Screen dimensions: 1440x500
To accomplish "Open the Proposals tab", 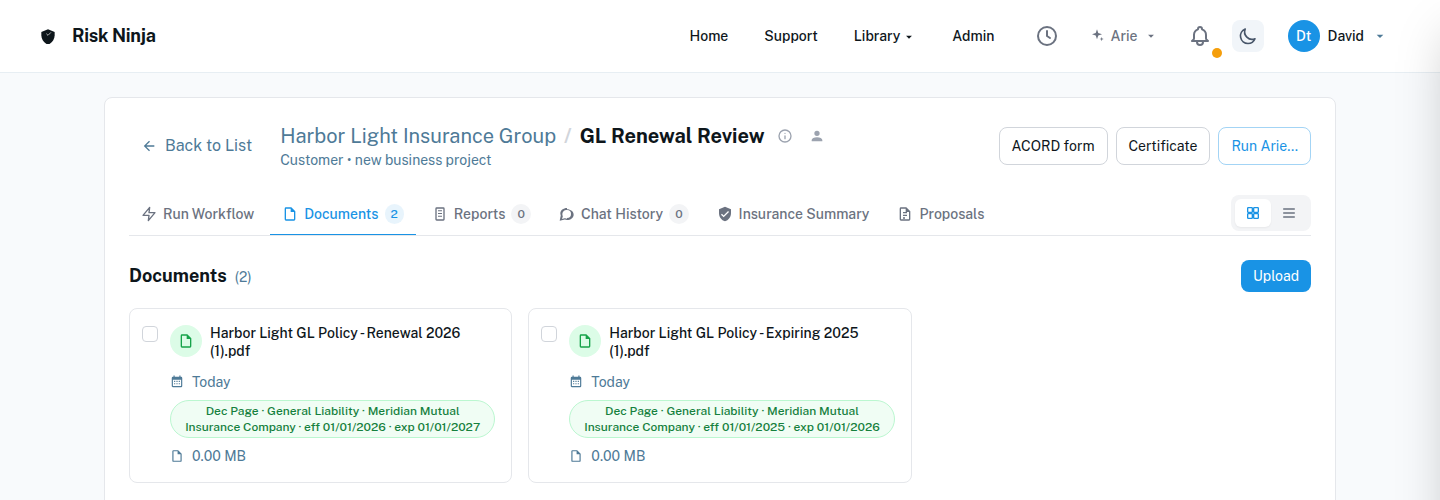I will pyautogui.click(x=941, y=214).
